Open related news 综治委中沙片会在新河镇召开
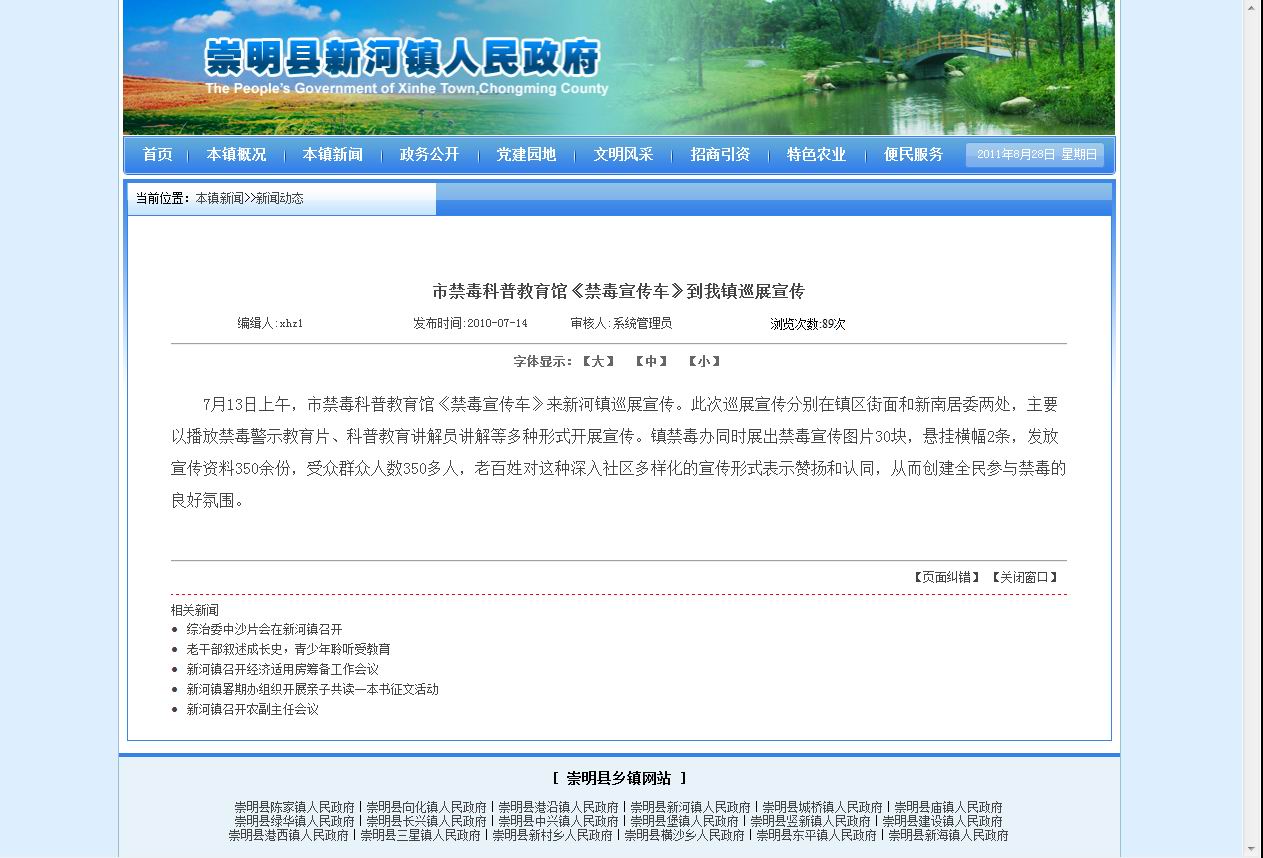 (264, 629)
